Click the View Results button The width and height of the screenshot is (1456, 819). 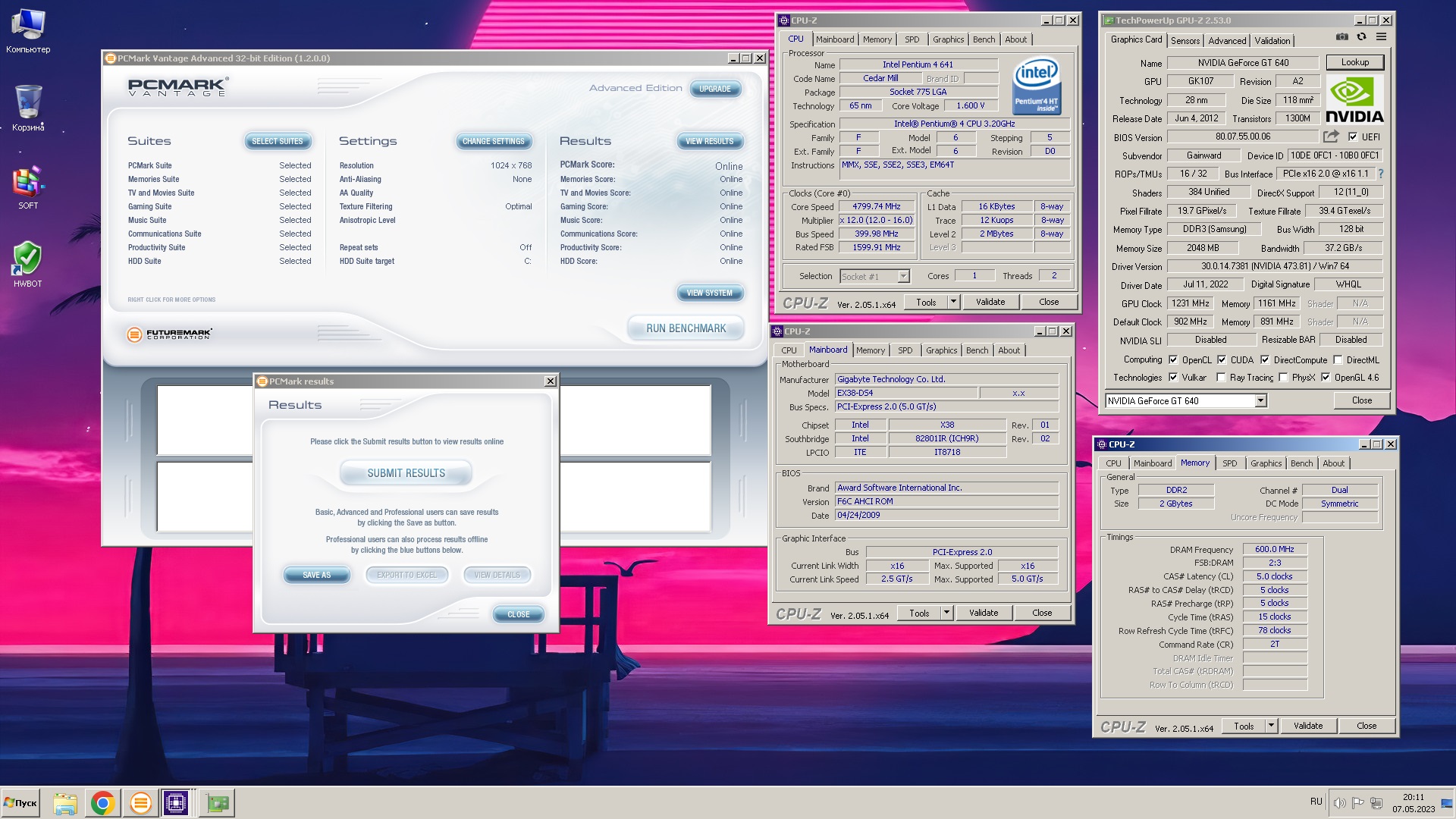(x=709, y=141)
